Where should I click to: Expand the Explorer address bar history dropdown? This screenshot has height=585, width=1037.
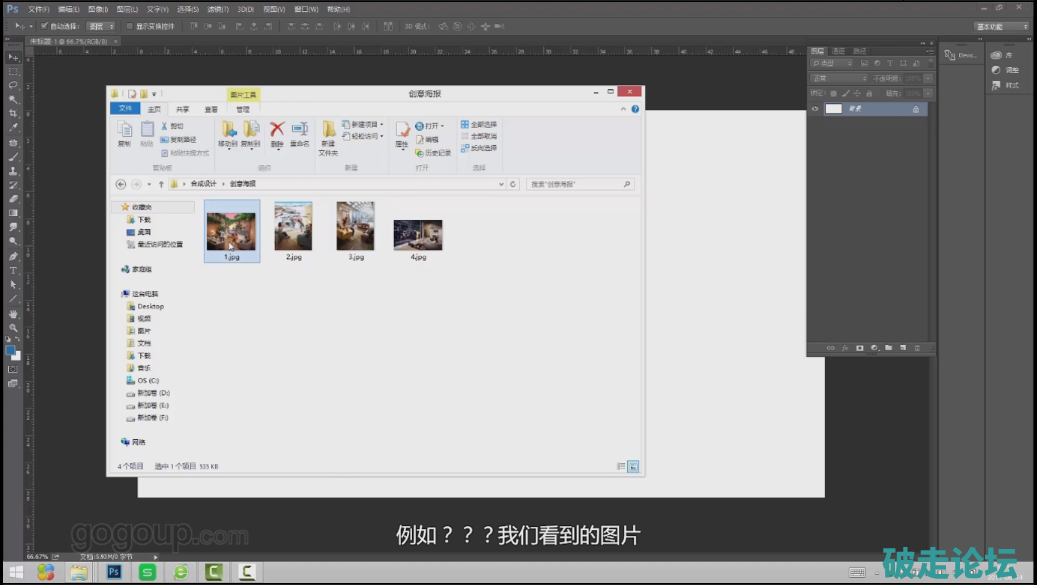pos(502,184)
